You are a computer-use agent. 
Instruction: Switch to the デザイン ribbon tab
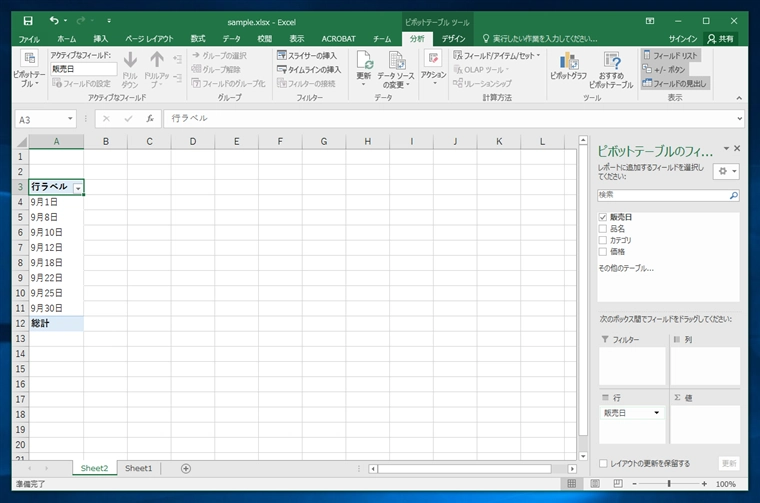(x=453, y=38)
